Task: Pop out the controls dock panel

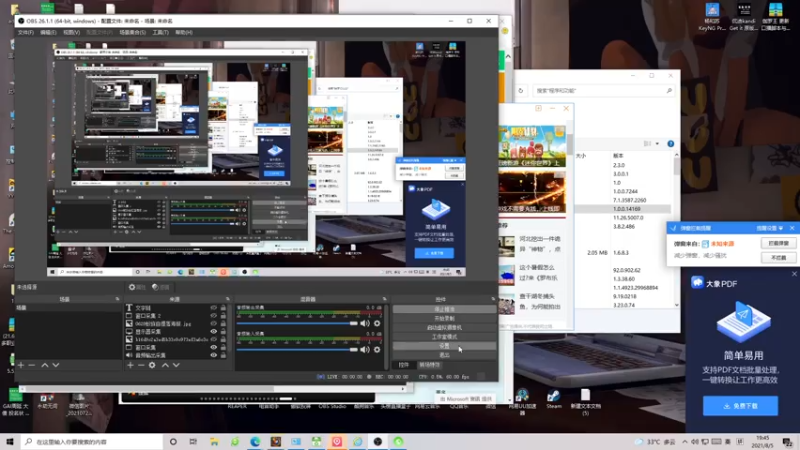Action: click(493, 299)
